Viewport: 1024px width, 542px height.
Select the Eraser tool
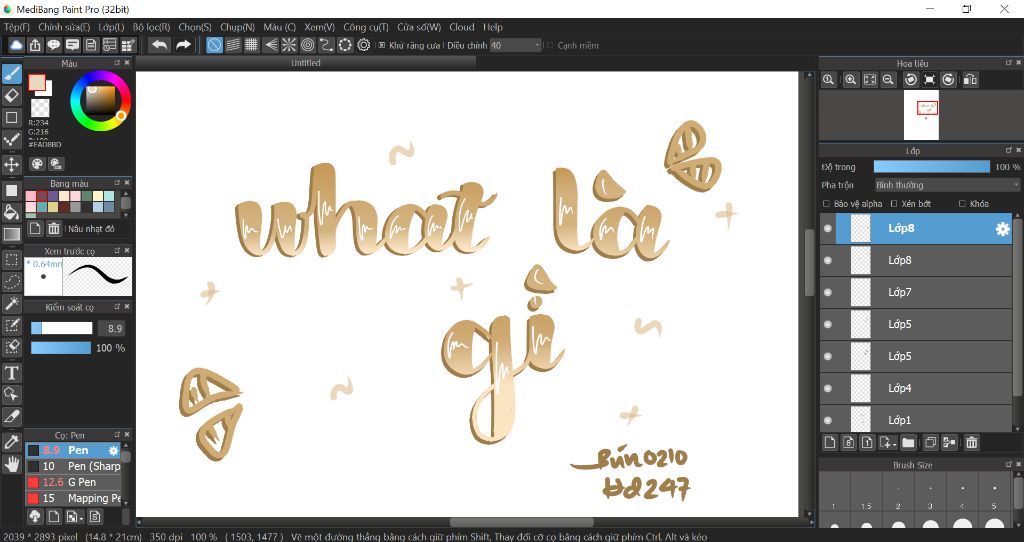[12, 95]
